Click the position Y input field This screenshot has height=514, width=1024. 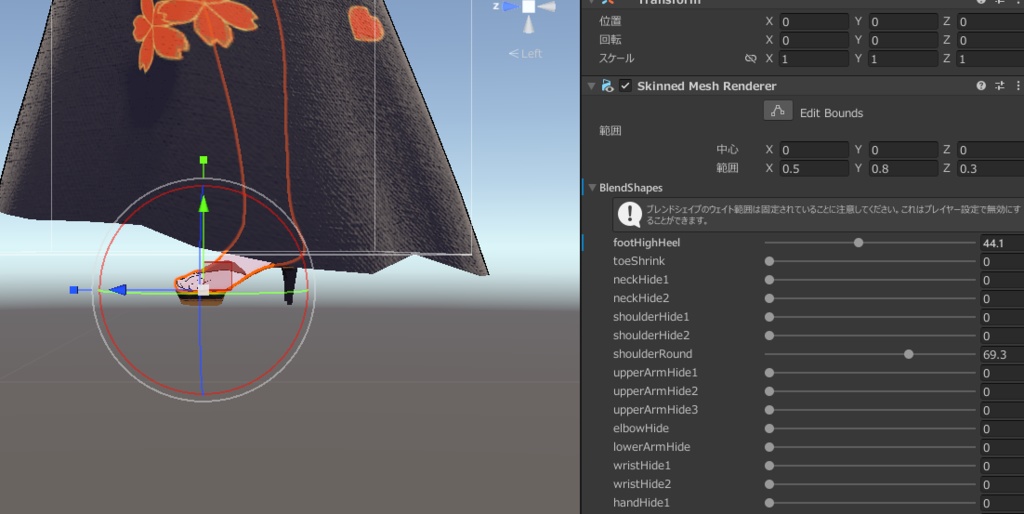903,22
